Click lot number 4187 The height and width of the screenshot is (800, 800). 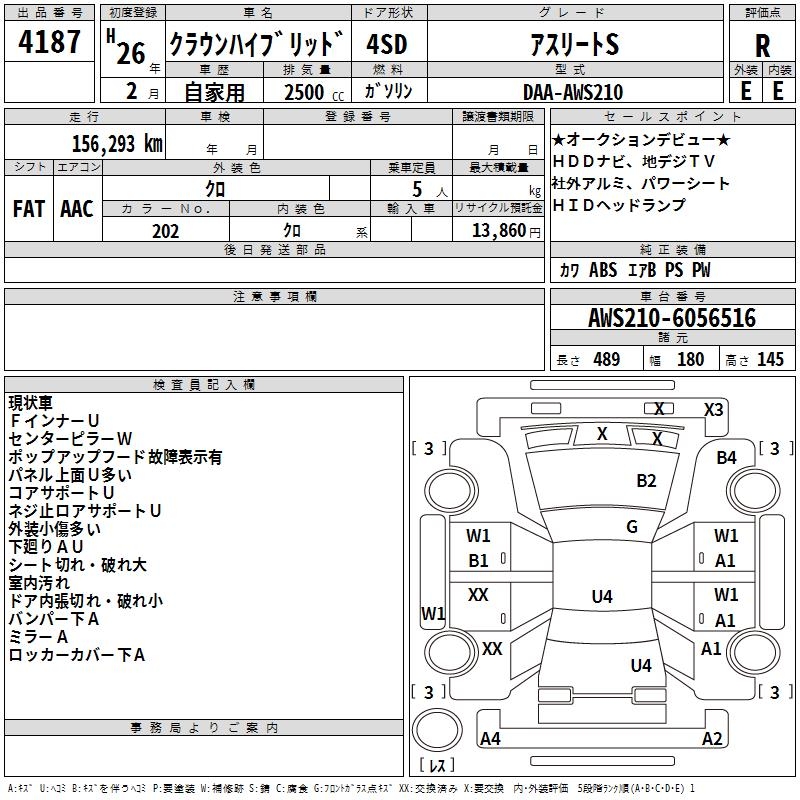tap(49, 42)
